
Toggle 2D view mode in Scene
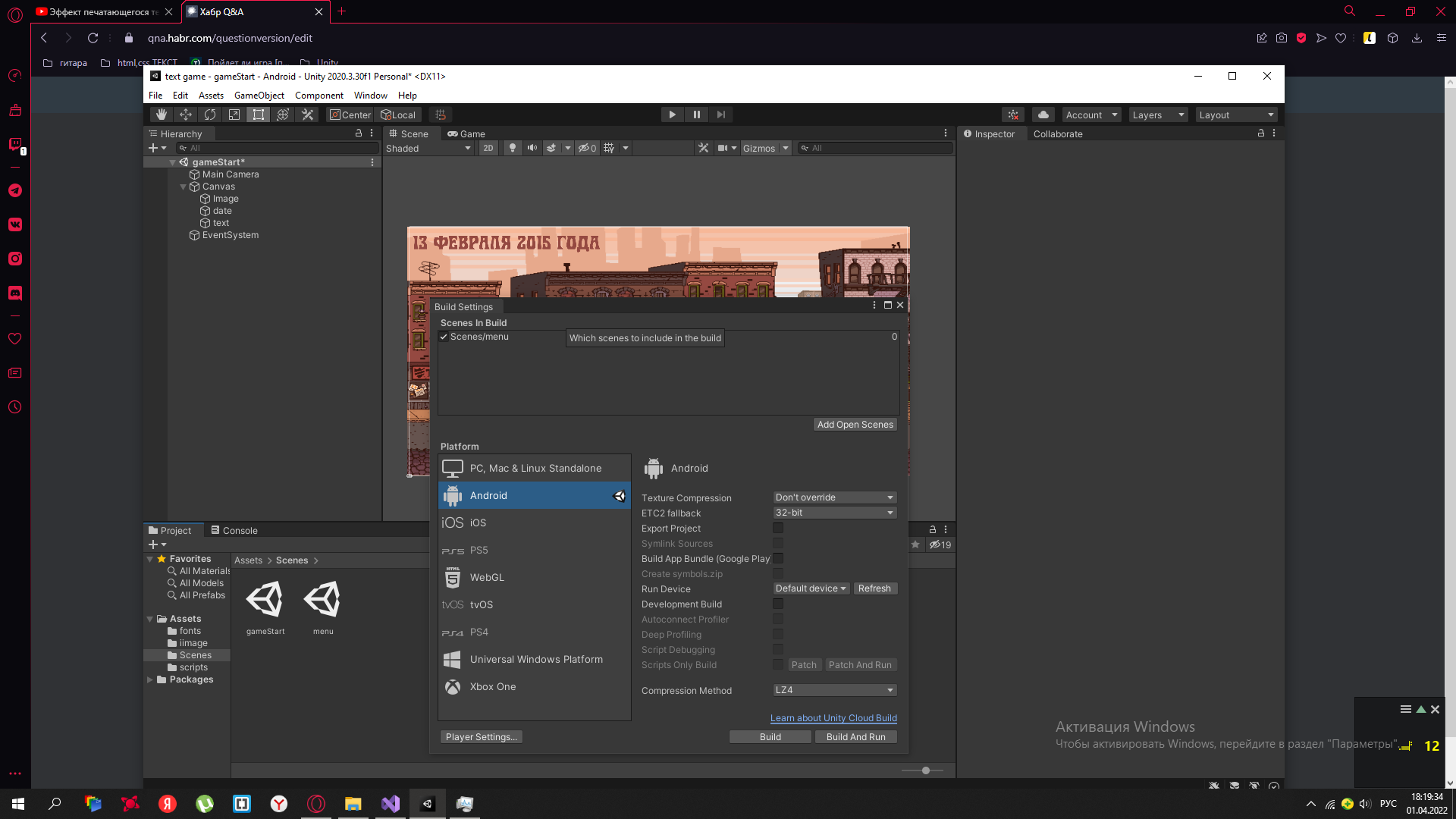488,148
